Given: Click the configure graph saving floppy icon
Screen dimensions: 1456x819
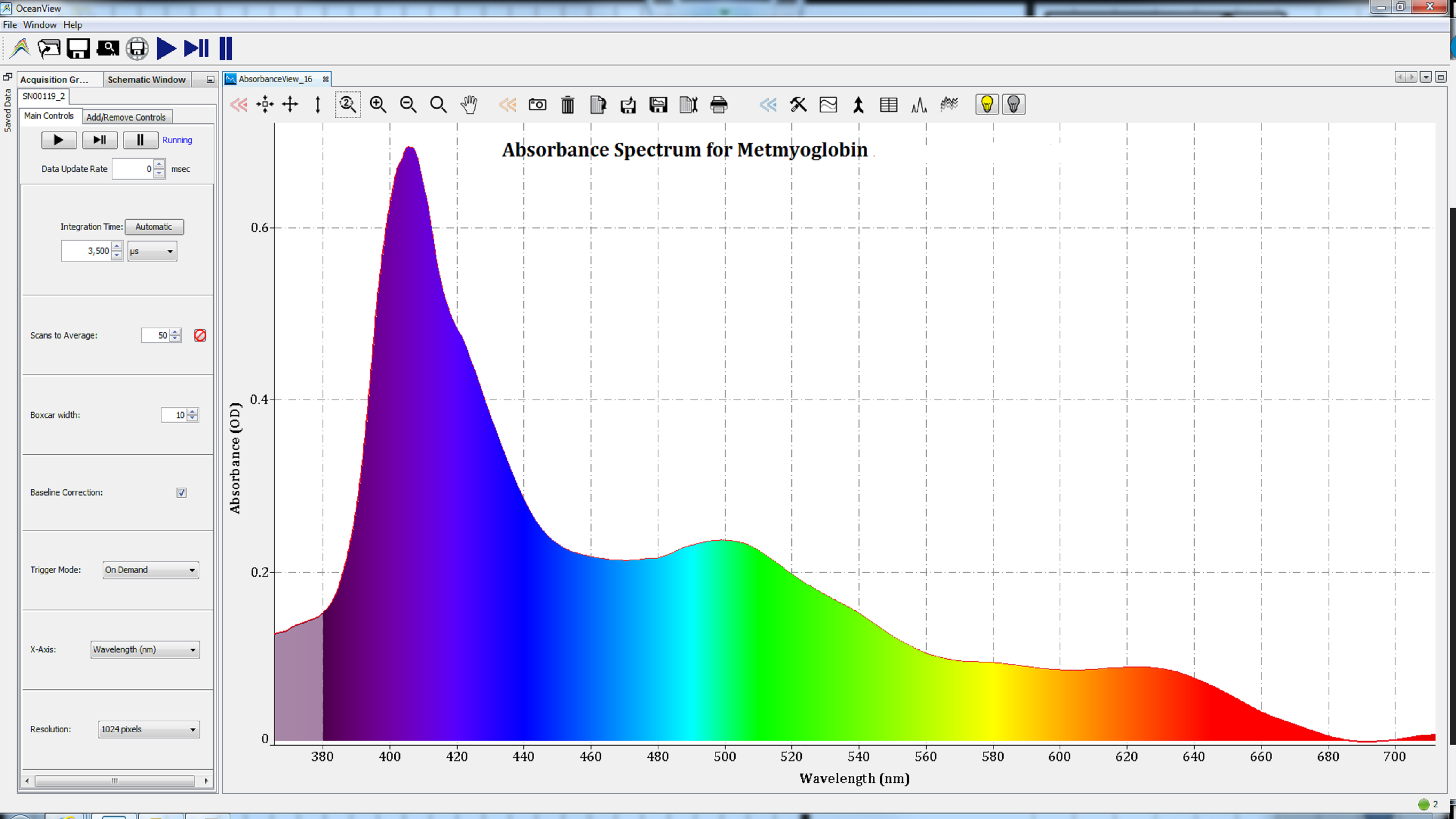Looking at the screenshot, I should coord(658,105).
